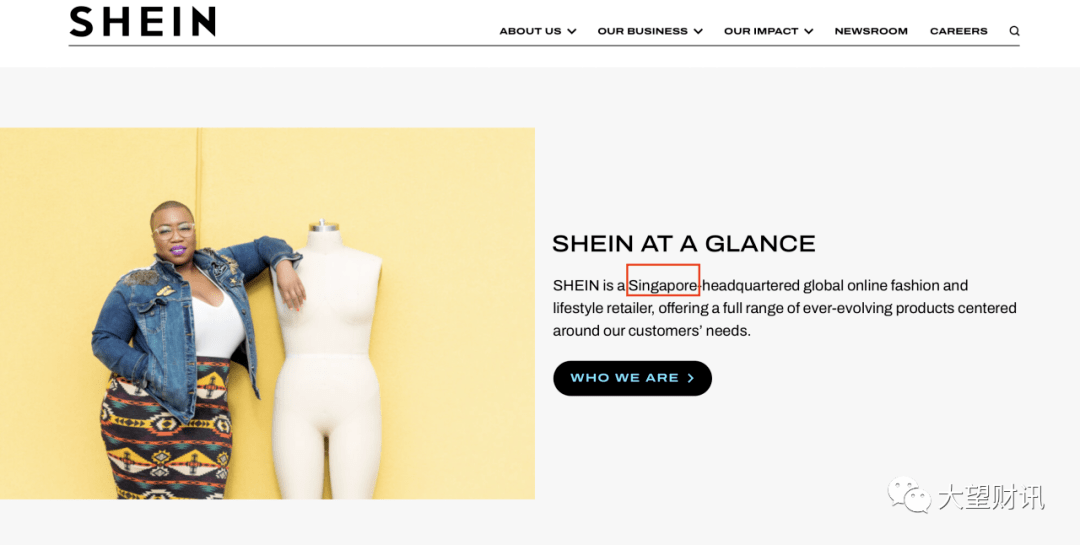This screenshot has width=1080, height=545.
Task: Click the WHO WE ARE button text
Action: point(624,378)
